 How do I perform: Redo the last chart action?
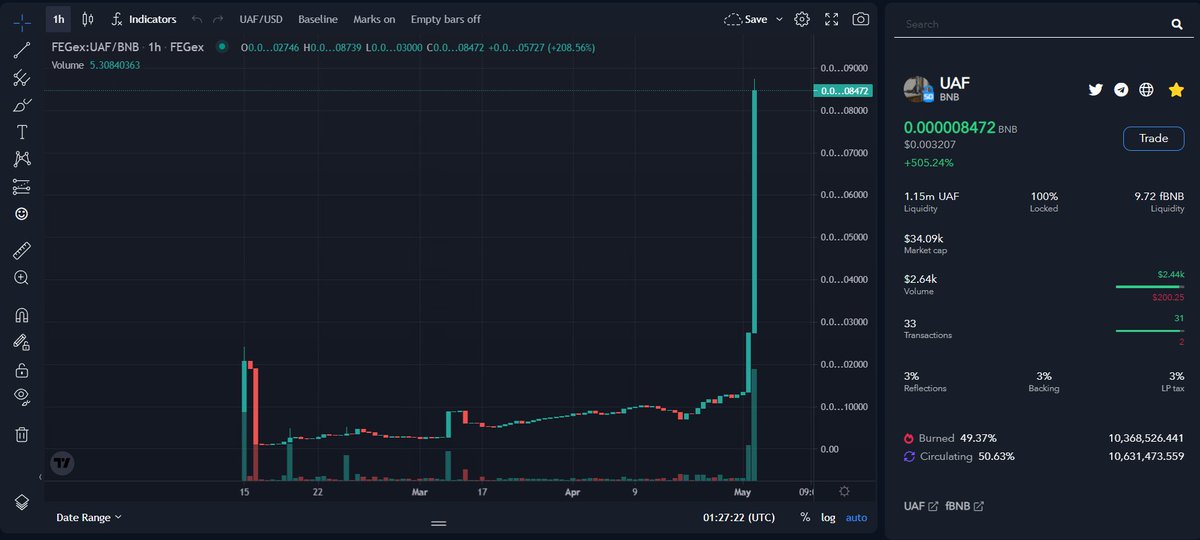pyautogui.click(x=218, y=19)
